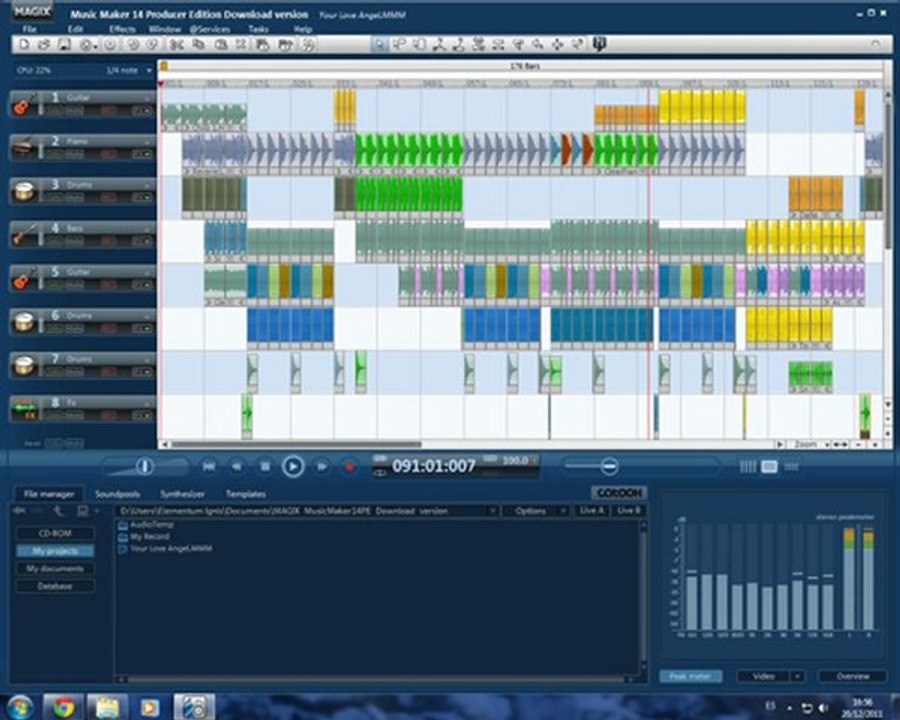
Task: Click the Stop button in transport
Action: [x=265, y=466]
